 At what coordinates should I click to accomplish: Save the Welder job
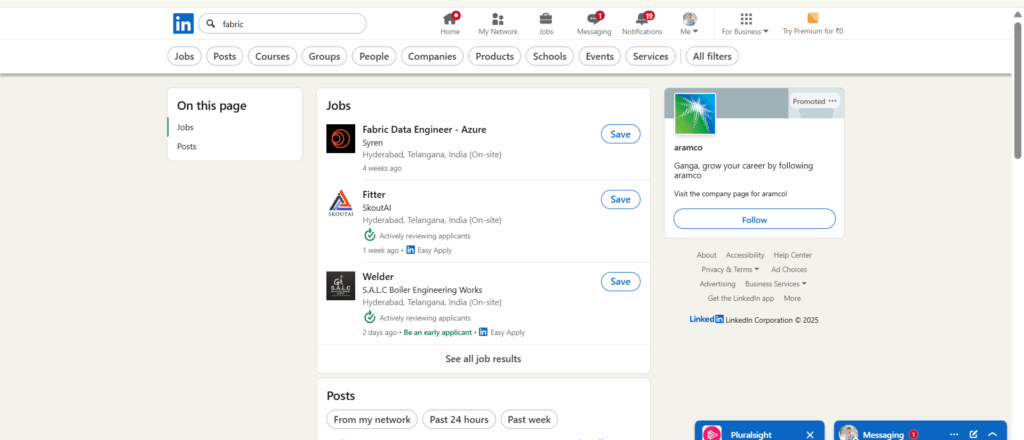pyautogui.click(x=620, y=281)
